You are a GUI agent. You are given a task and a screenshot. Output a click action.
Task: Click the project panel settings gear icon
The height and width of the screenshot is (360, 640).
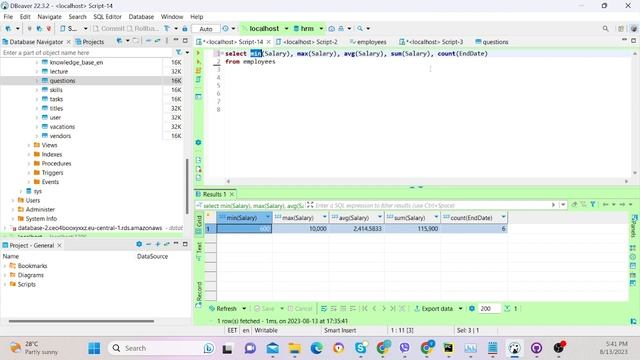139,244
